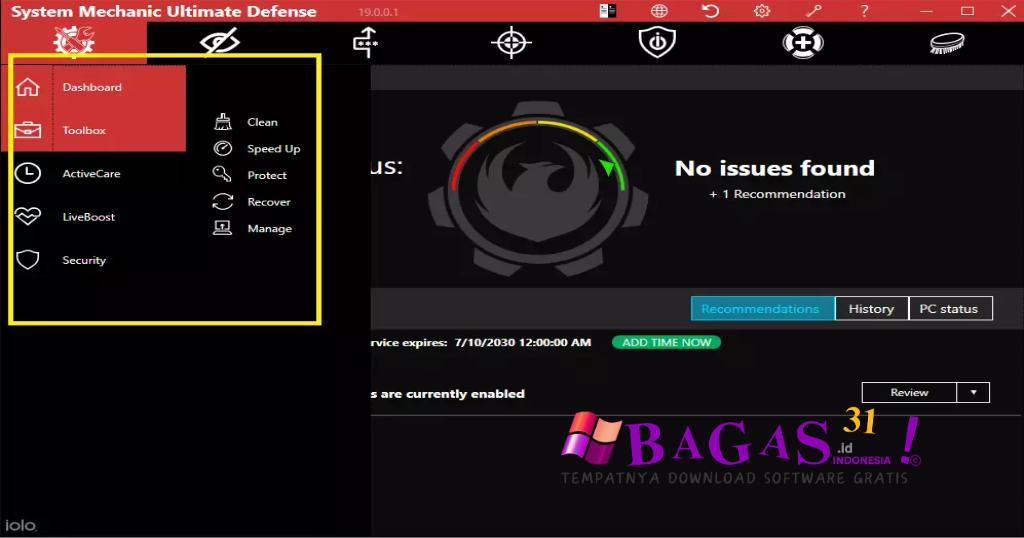The height and width of the screenshot is (538, 1024).
Task: Click the iolo logo at bottom left
Action: 21,525
